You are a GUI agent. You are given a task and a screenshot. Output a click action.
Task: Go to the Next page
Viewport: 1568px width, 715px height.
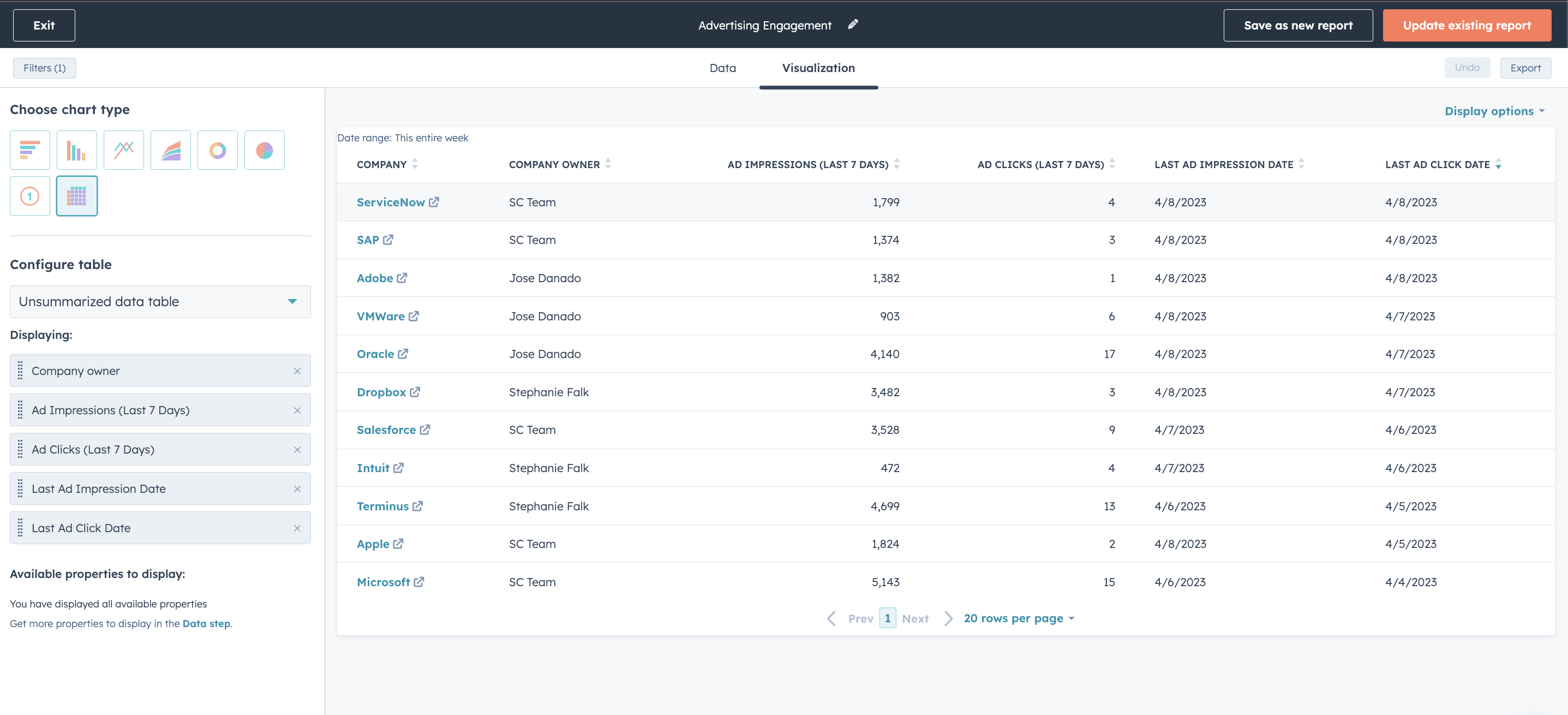pyautogui.click(x=927, y=618)
